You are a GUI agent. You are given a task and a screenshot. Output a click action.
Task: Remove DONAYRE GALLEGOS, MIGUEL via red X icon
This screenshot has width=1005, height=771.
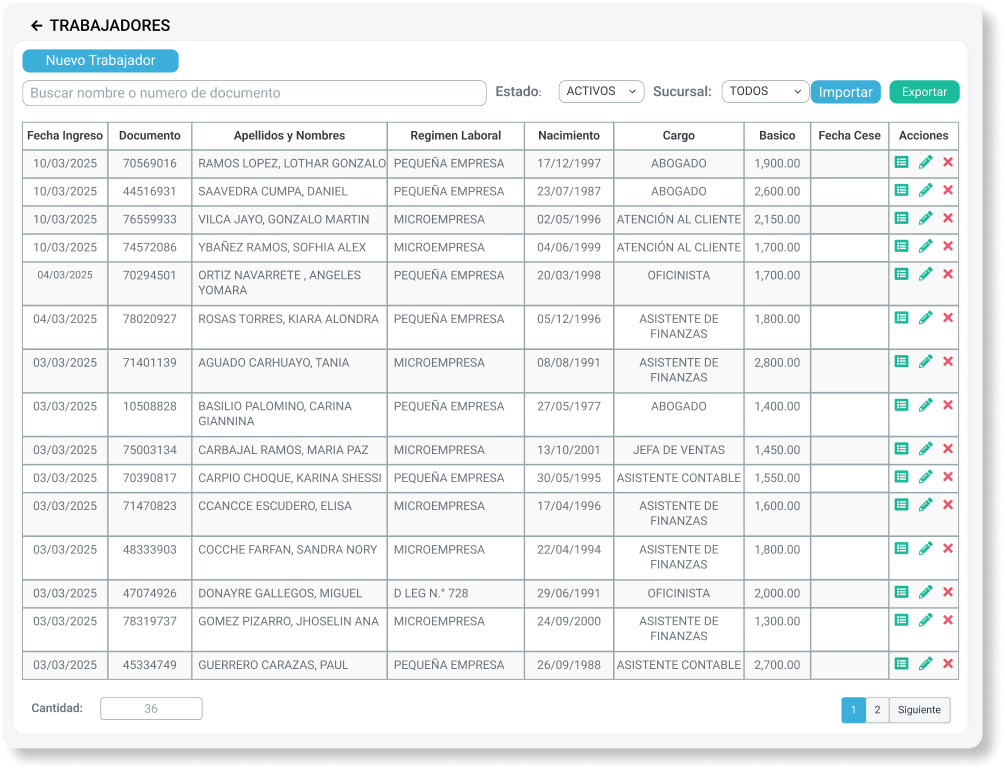click(947, 592)
